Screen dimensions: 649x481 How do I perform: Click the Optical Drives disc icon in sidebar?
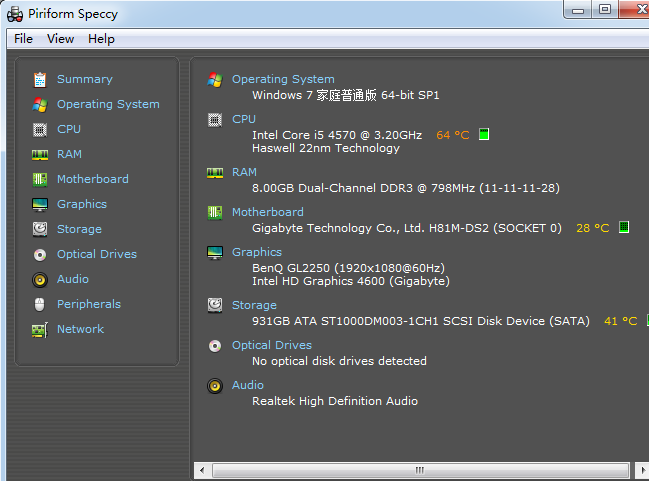pos(40,255)
